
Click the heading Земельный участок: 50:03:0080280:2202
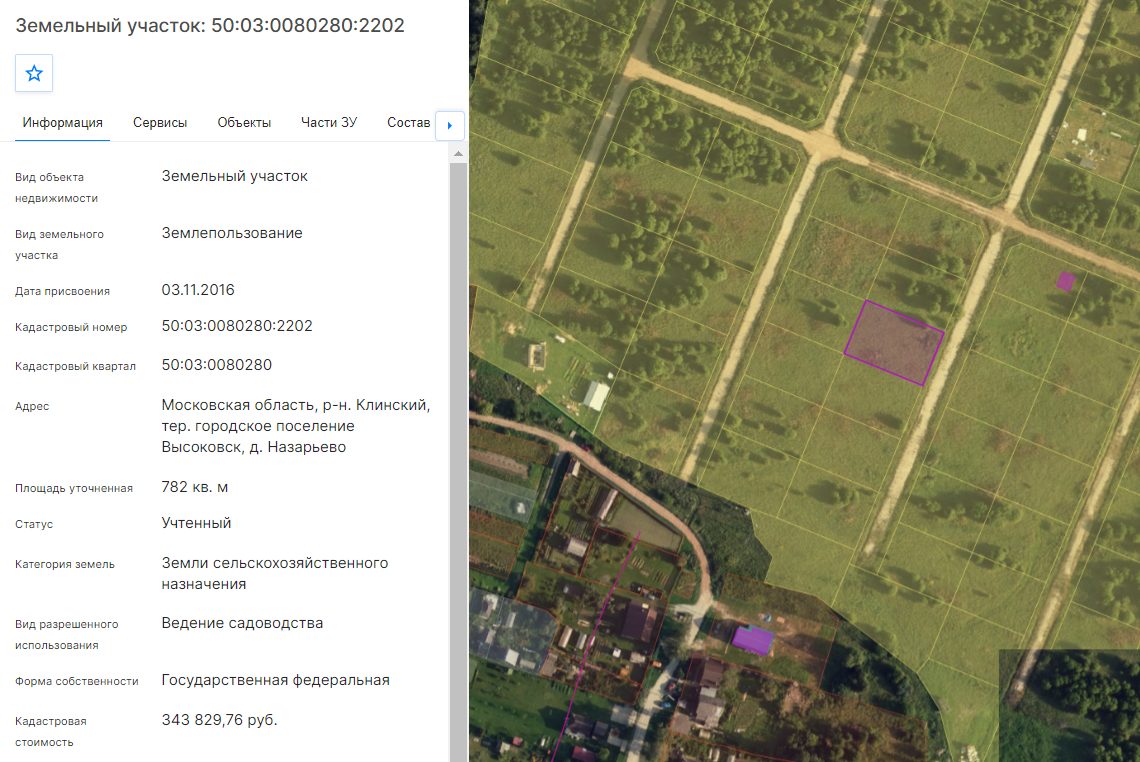210,25
